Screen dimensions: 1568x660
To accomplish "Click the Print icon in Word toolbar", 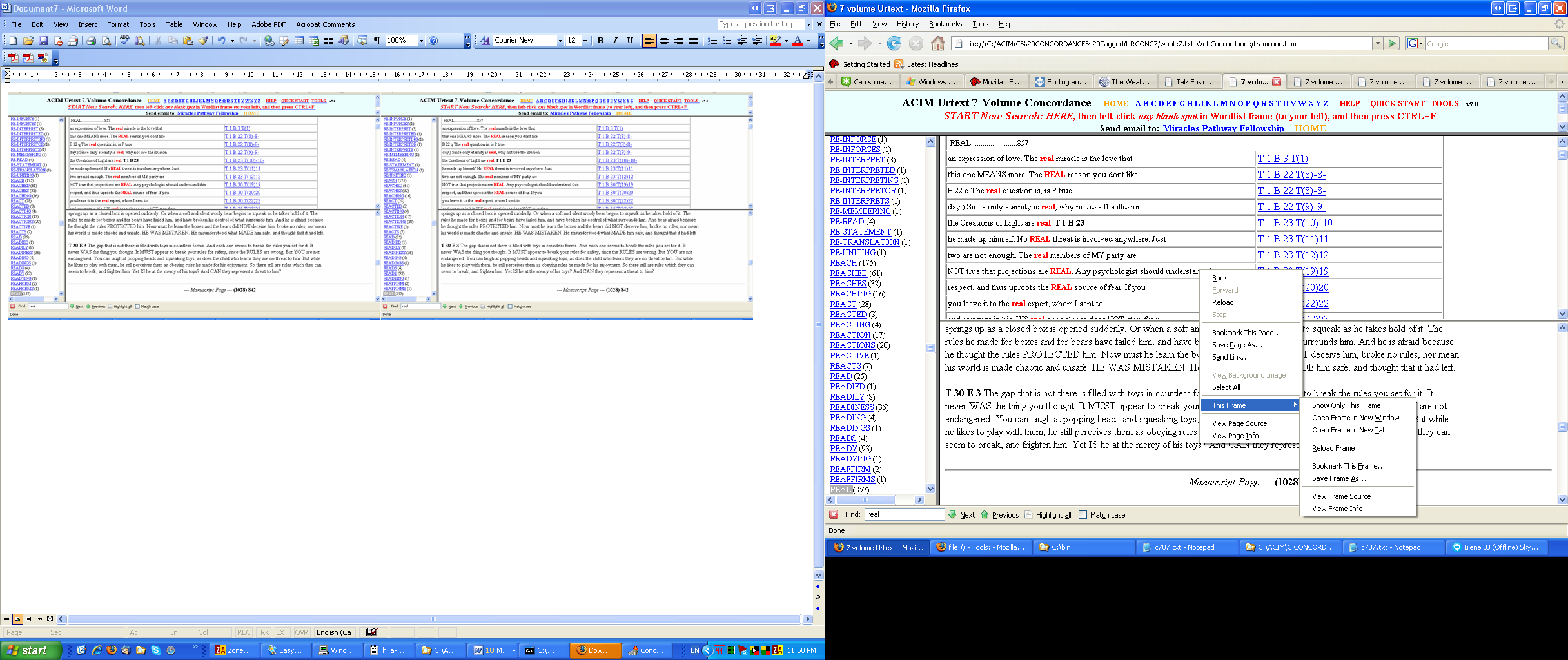I will tap(91, 41).
